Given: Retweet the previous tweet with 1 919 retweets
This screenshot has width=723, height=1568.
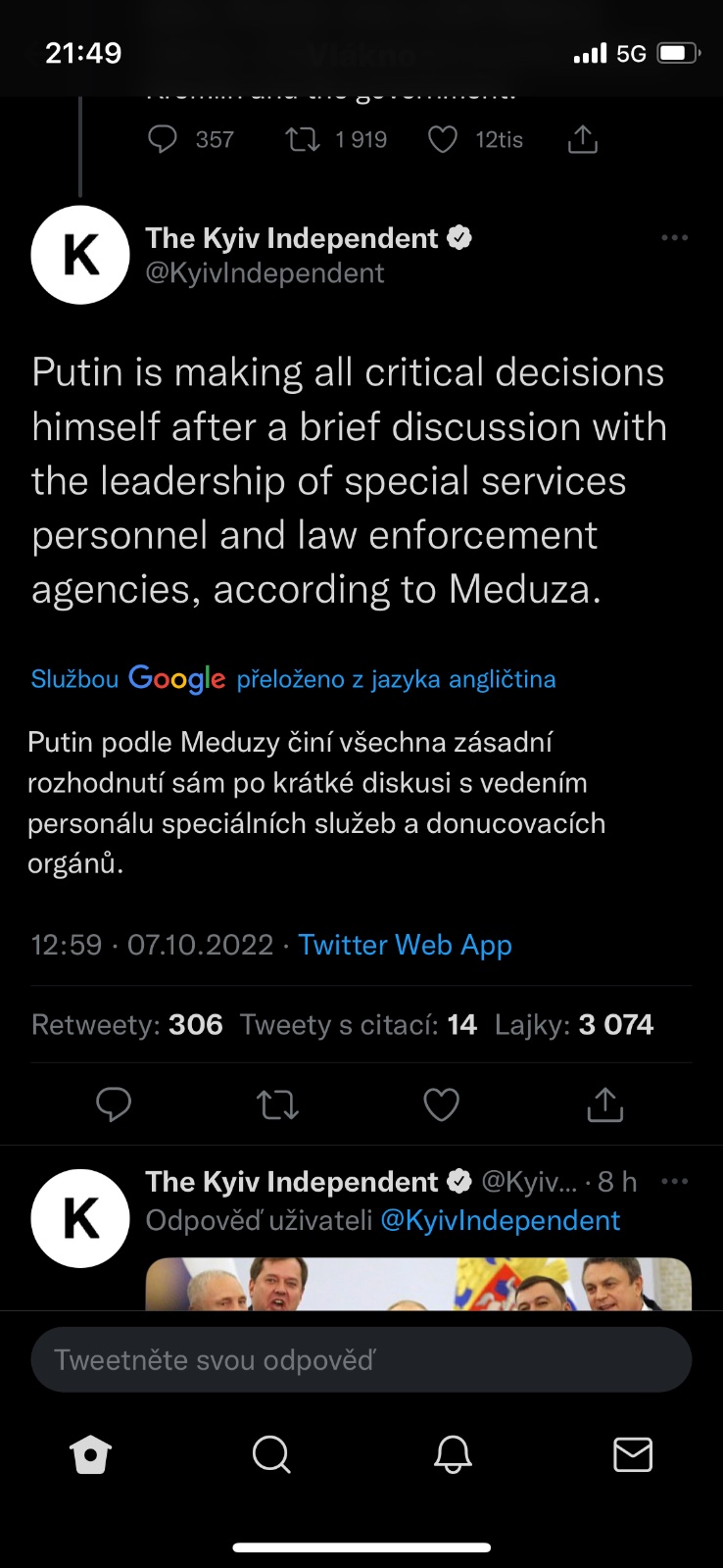Looking at the screenshot, I should point(303,140).
